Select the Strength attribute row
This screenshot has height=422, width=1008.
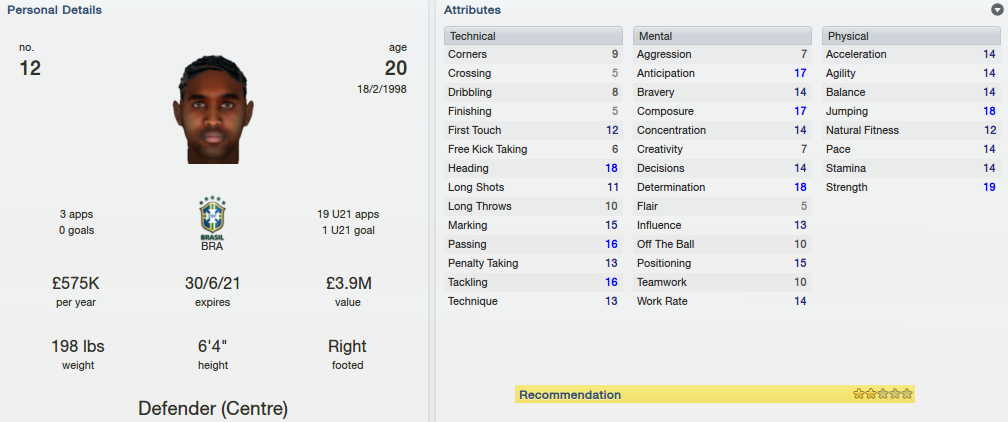[x=911, y=187]
